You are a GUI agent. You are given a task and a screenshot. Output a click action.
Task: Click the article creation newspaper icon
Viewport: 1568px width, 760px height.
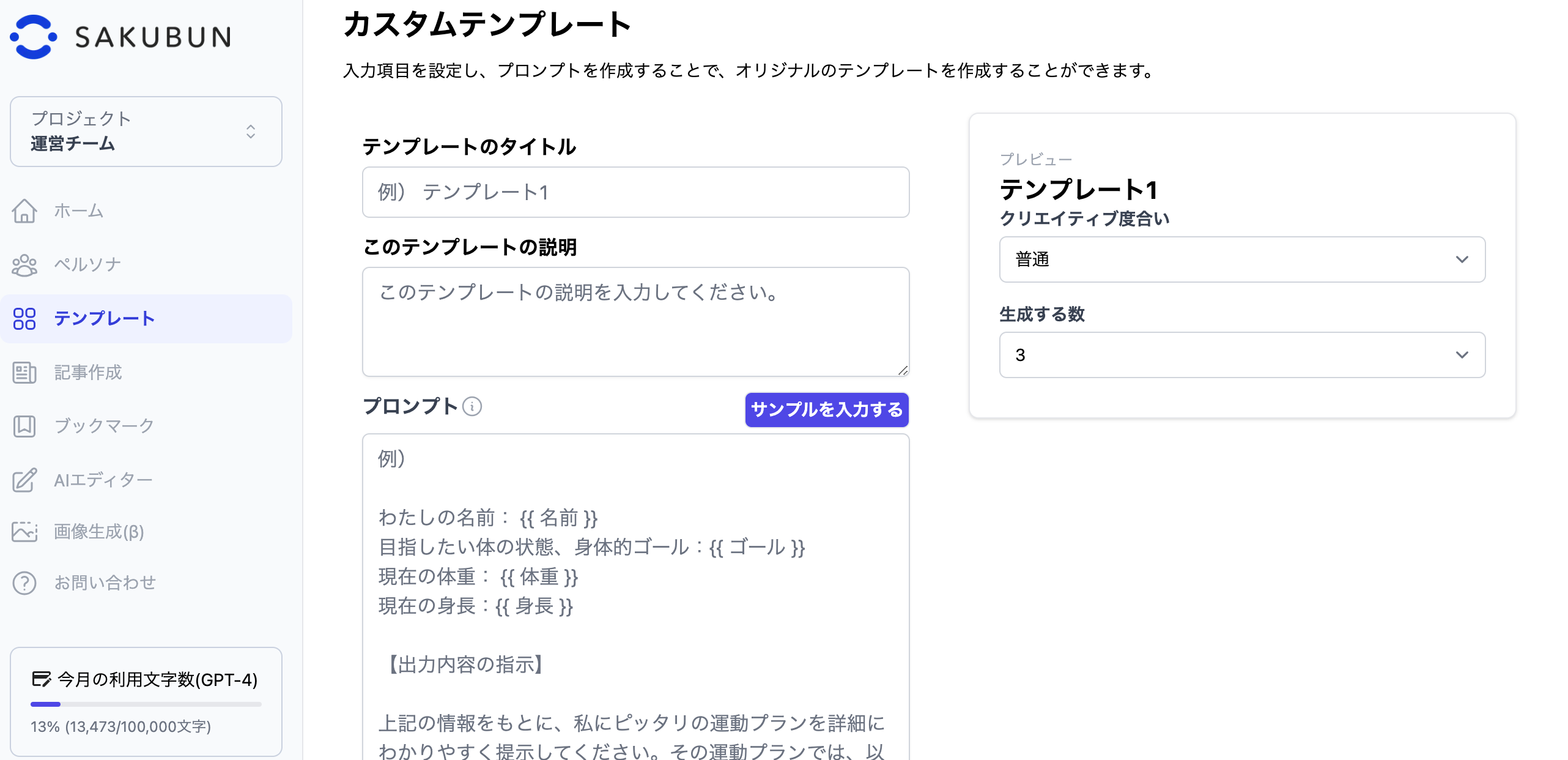coord(24,373)
